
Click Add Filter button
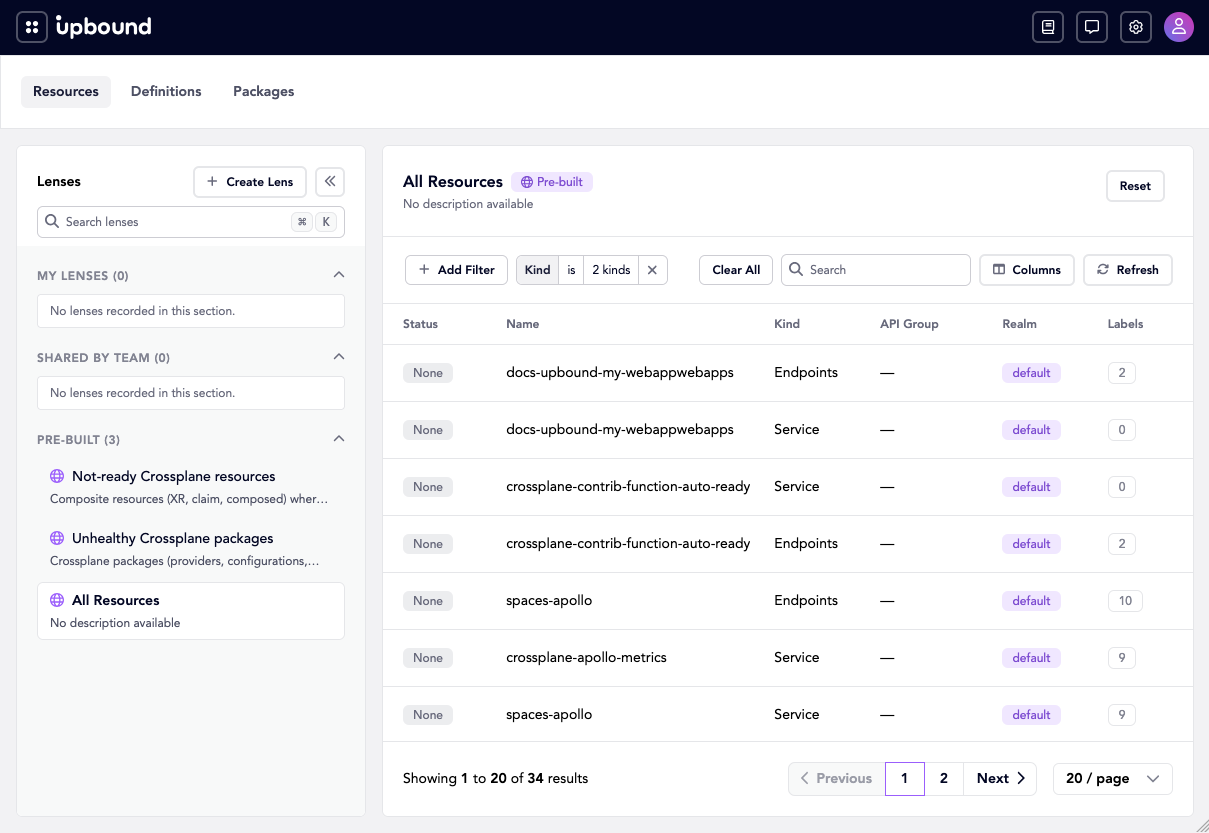coord(456,270)
